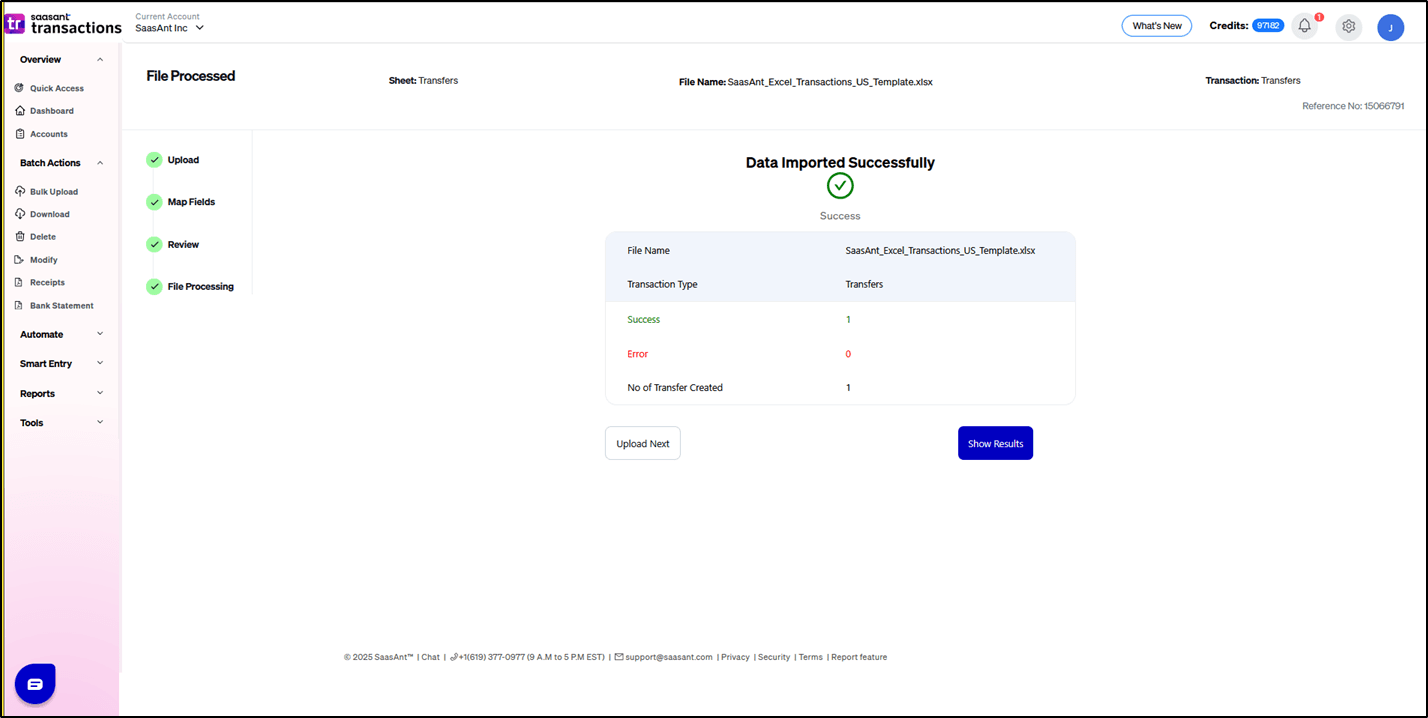Open Bank Statement in the sidebar
1428x718 pixels.
61,306
